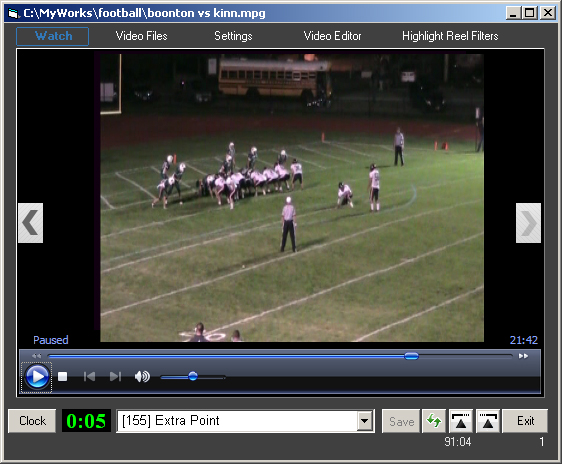Fast forward using double-right arrows on seek bar
Image resolution: width=562 pixels, height=464 pixels.
pyautogui.click(x=523, y=356)
